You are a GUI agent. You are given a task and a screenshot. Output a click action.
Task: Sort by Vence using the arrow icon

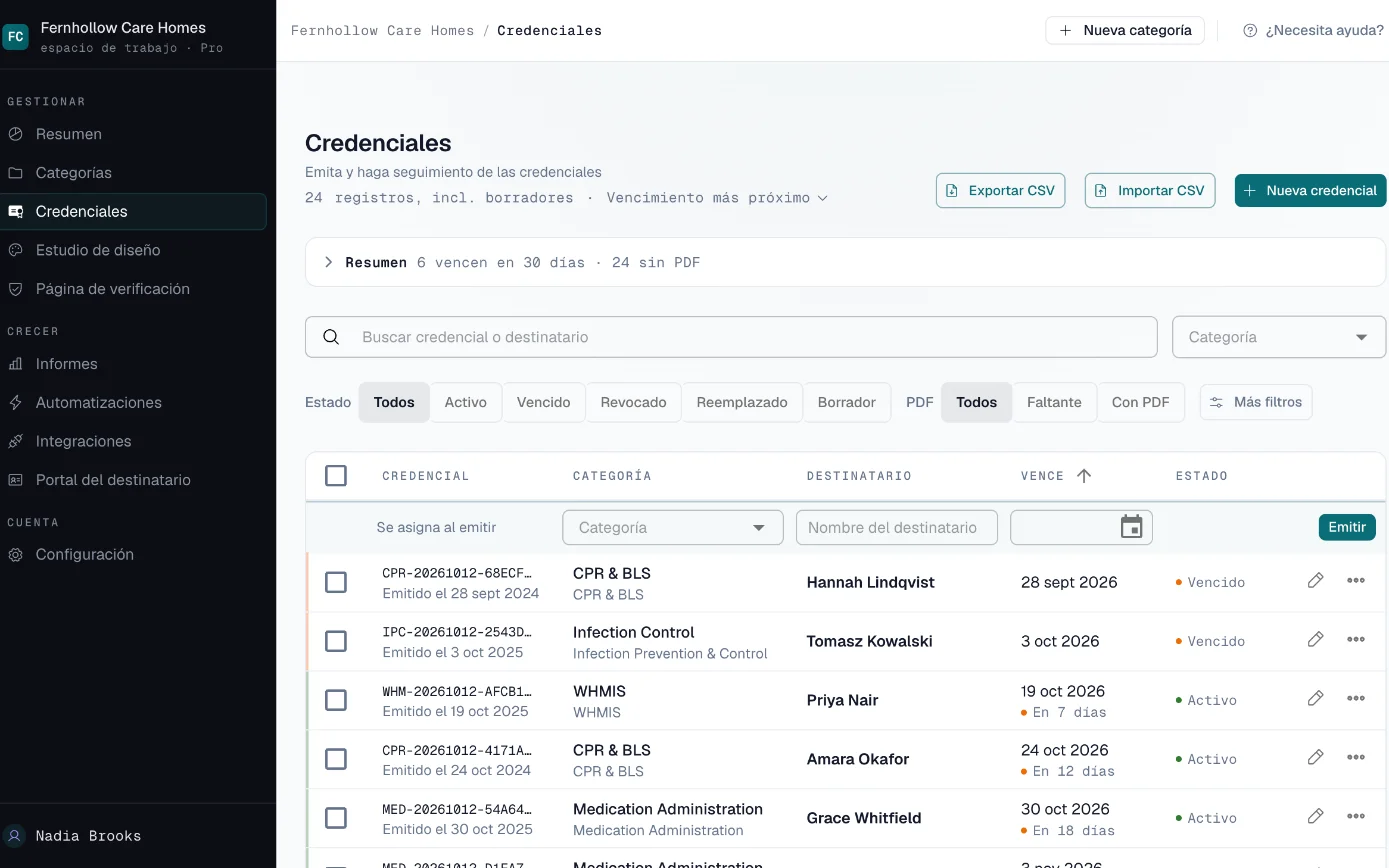[1083, 476]
